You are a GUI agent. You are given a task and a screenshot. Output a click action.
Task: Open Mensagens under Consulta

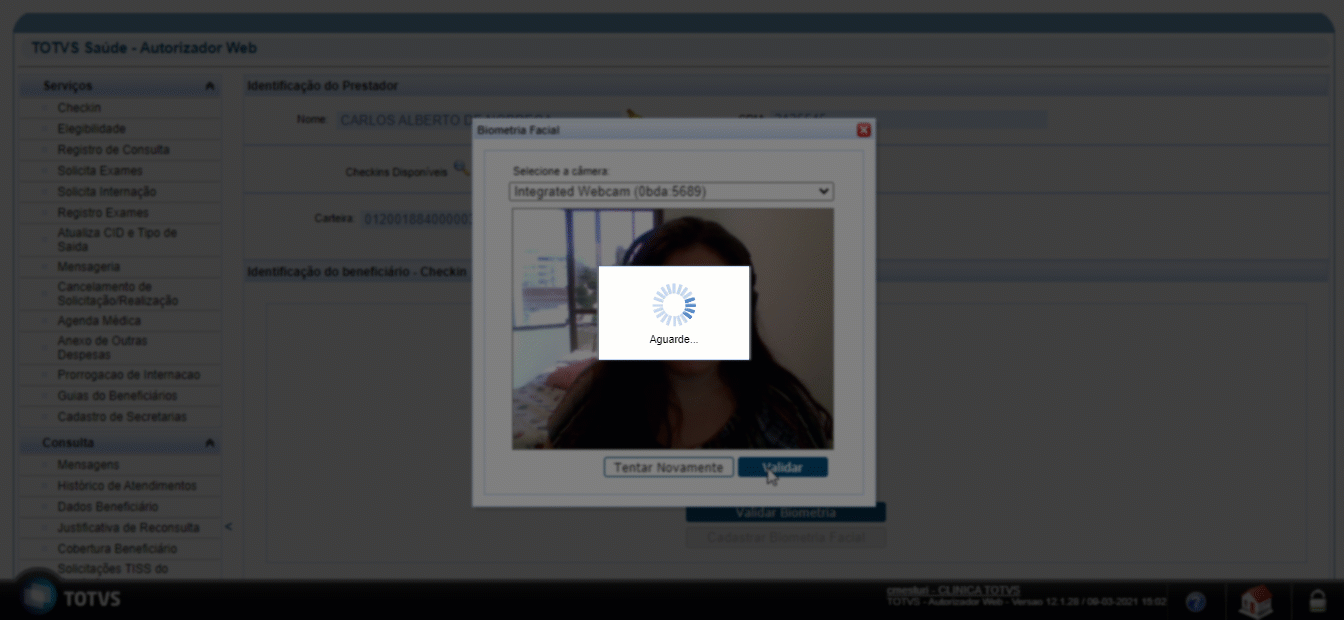[x=88, y=465]
